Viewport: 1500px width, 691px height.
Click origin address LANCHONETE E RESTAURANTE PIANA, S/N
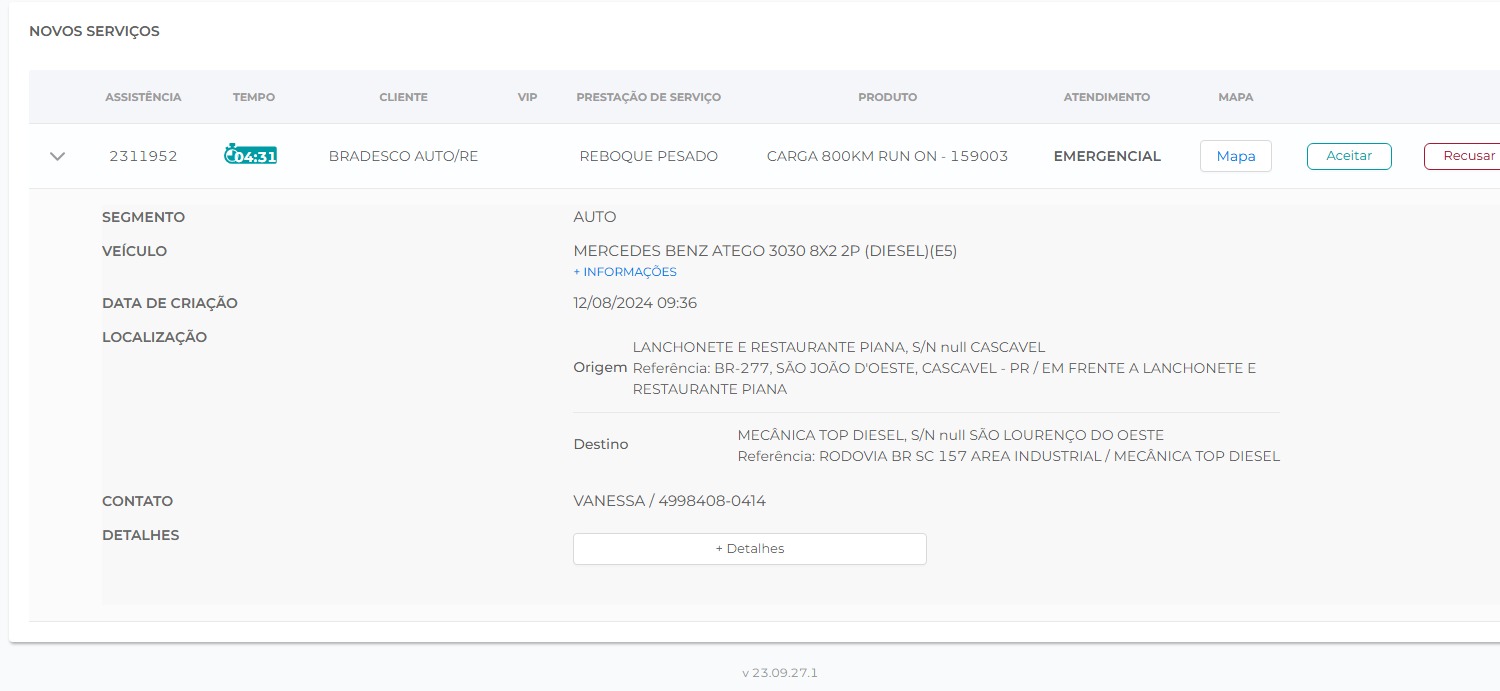[839, 347]
